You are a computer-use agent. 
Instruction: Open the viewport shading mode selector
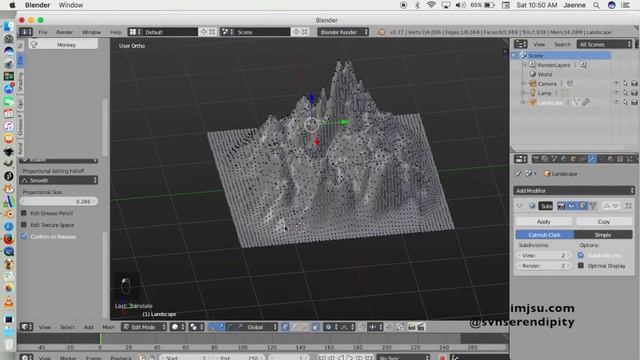(x=178, y=327)
